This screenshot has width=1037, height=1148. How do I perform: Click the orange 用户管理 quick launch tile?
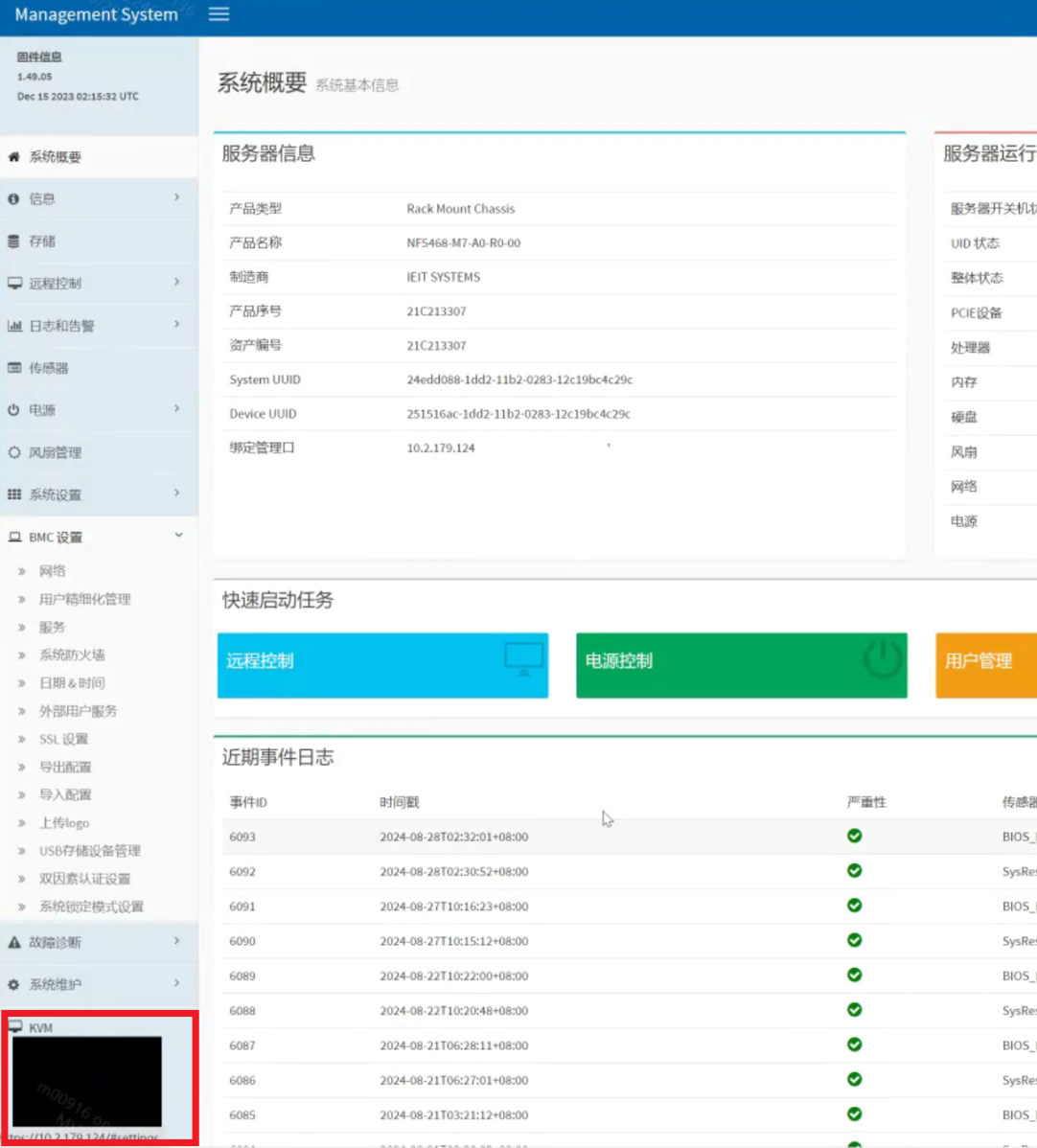(x=986, y=665)
